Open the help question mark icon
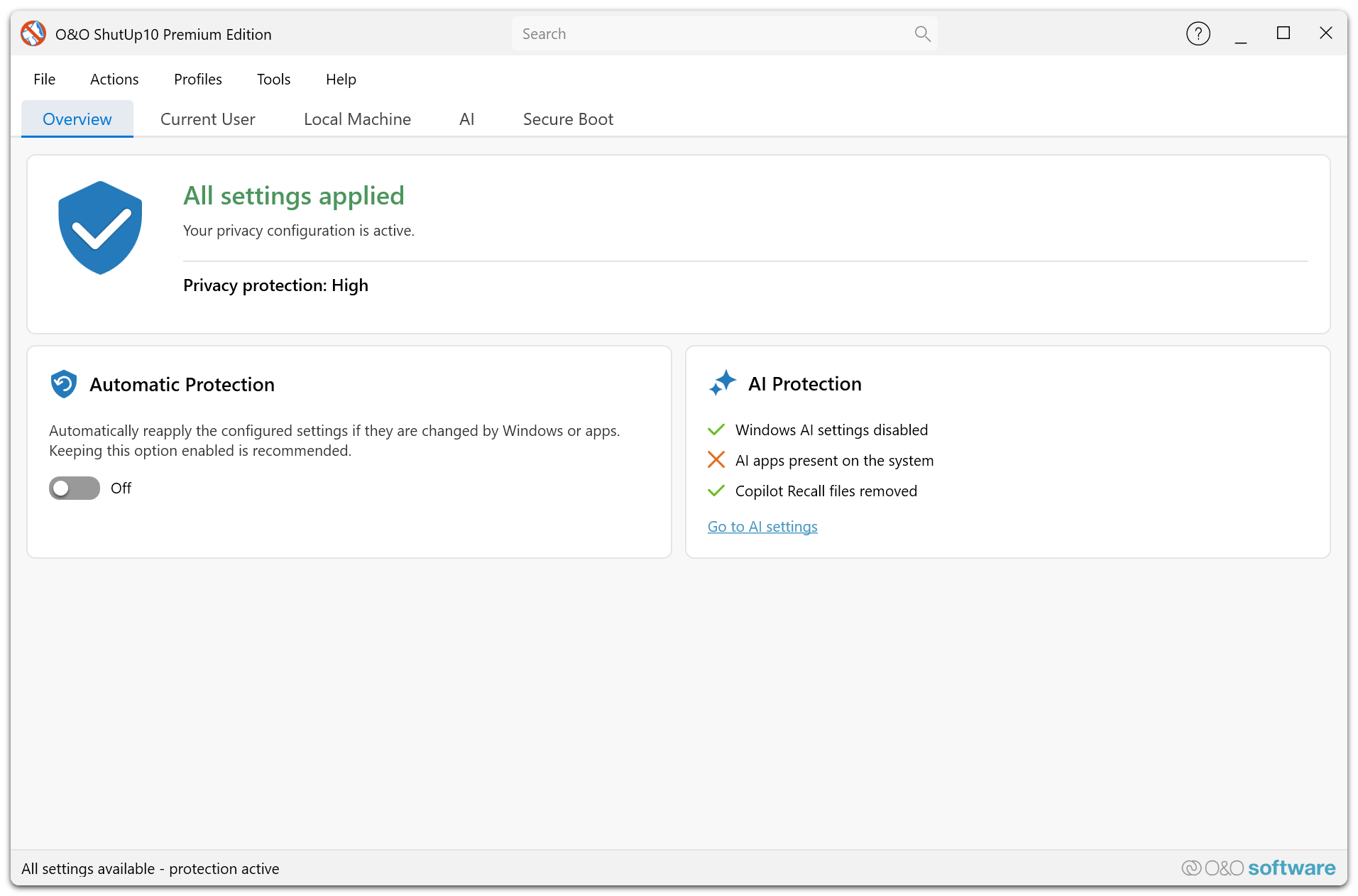Viewport: 1358px width, 896px height. (x=1198, y=33)
